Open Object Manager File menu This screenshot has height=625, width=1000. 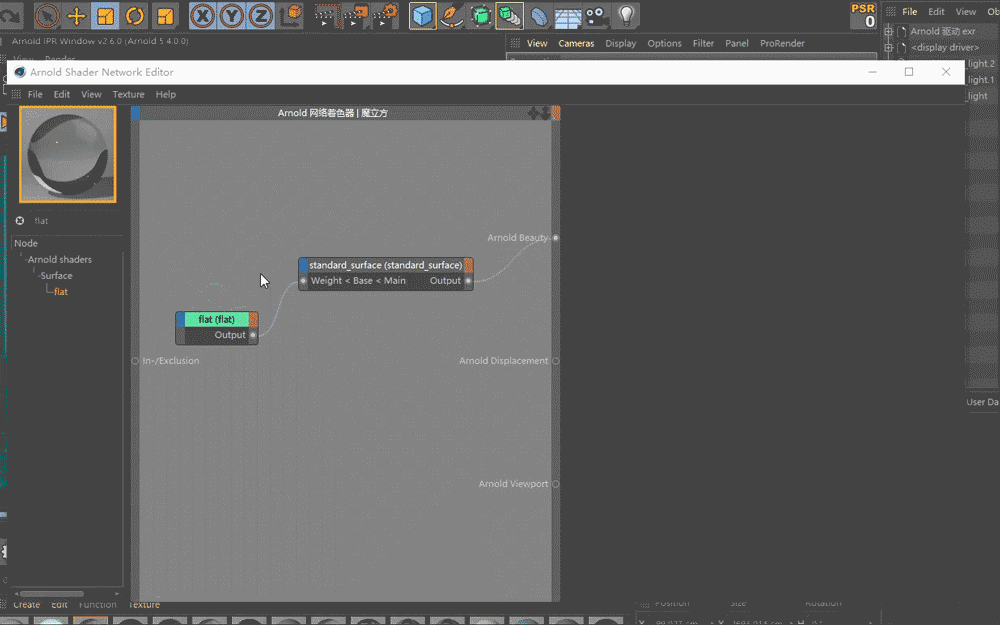coord(909,11)
